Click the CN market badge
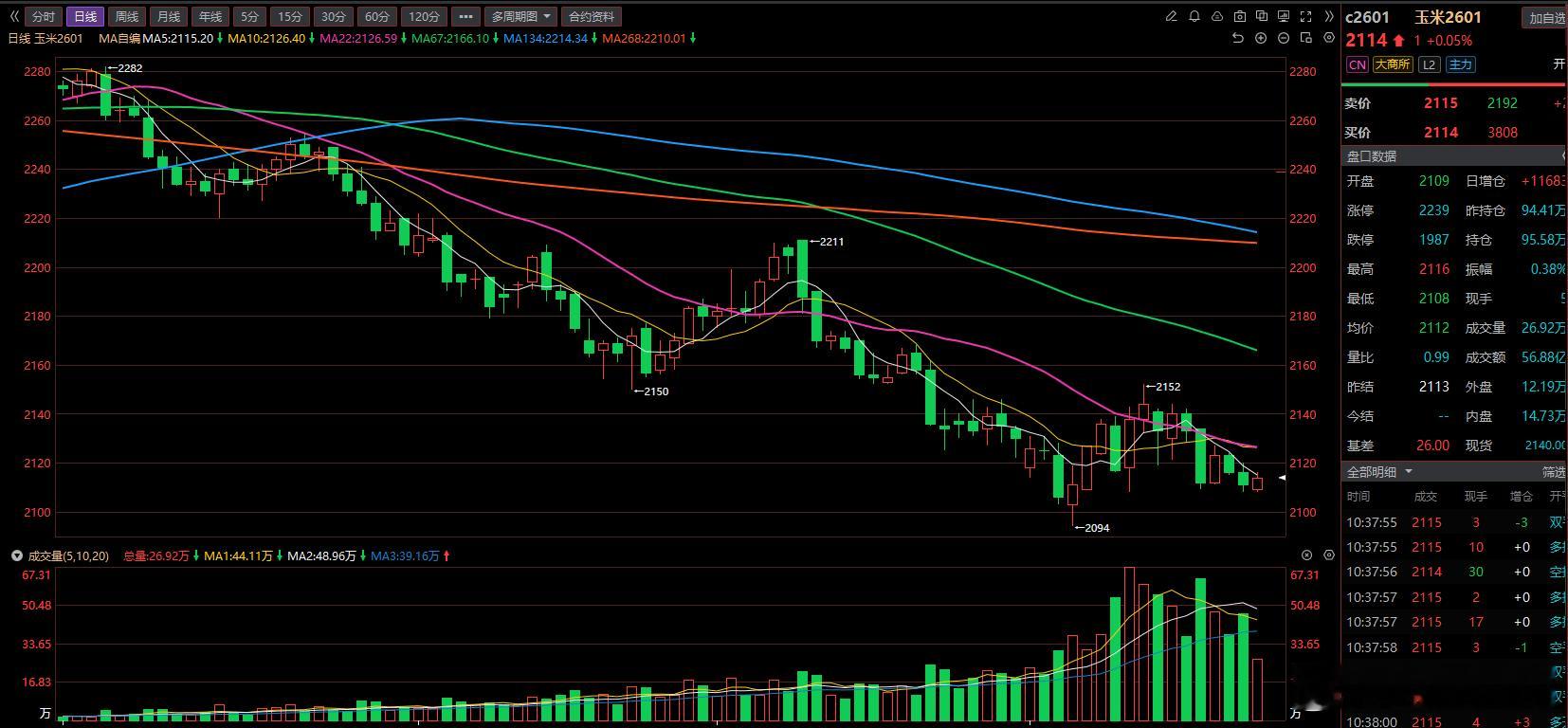Screen dimensions: 1568x728 [1358, 64]
